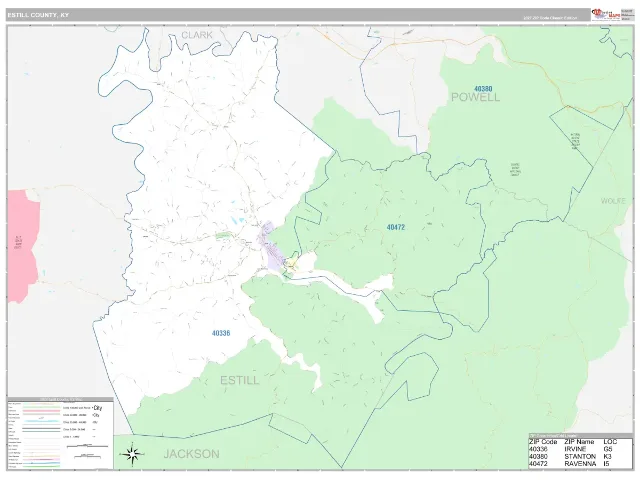Click IRVINE in the ZIP index table

pos(575,449)
